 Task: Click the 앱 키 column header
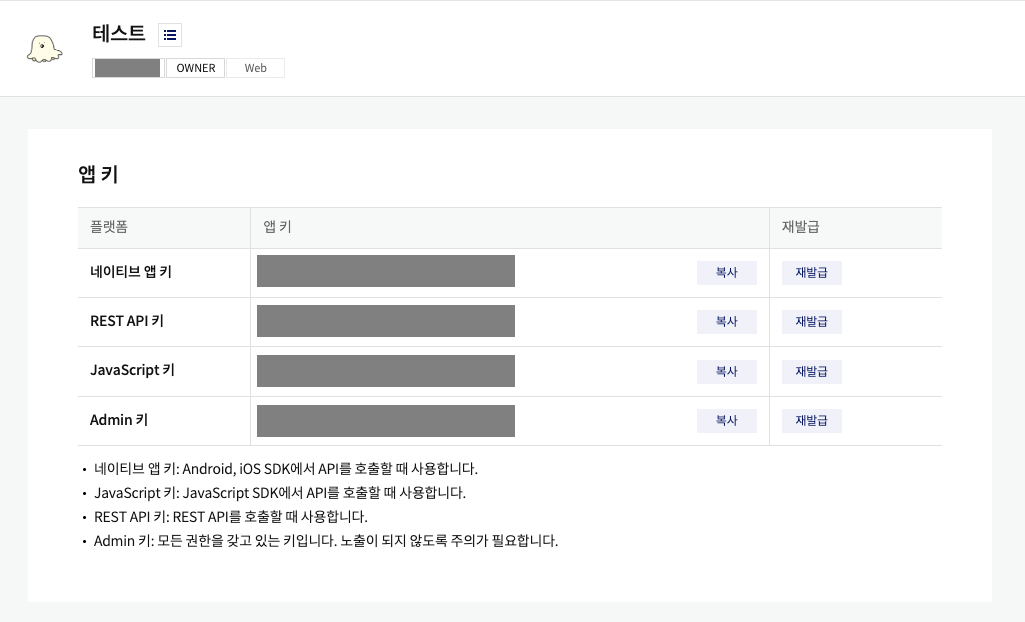pos(277,227)
